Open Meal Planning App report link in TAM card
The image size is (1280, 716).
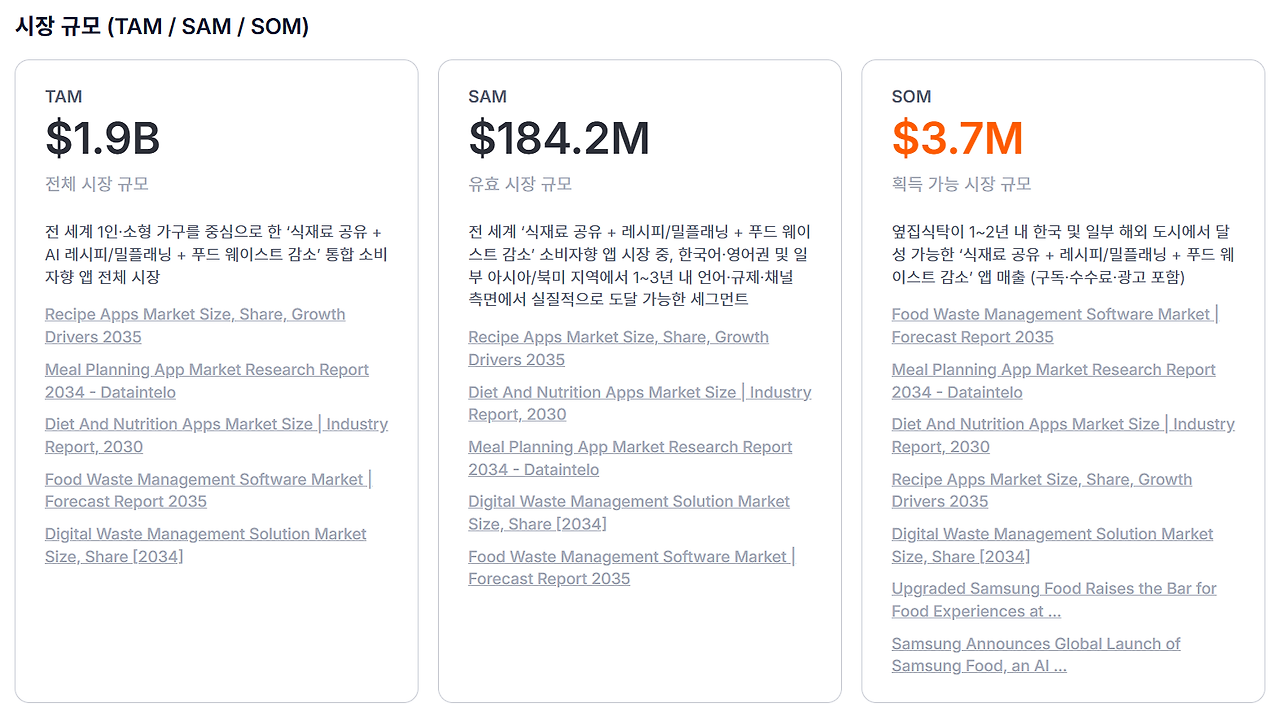point(207,380)
